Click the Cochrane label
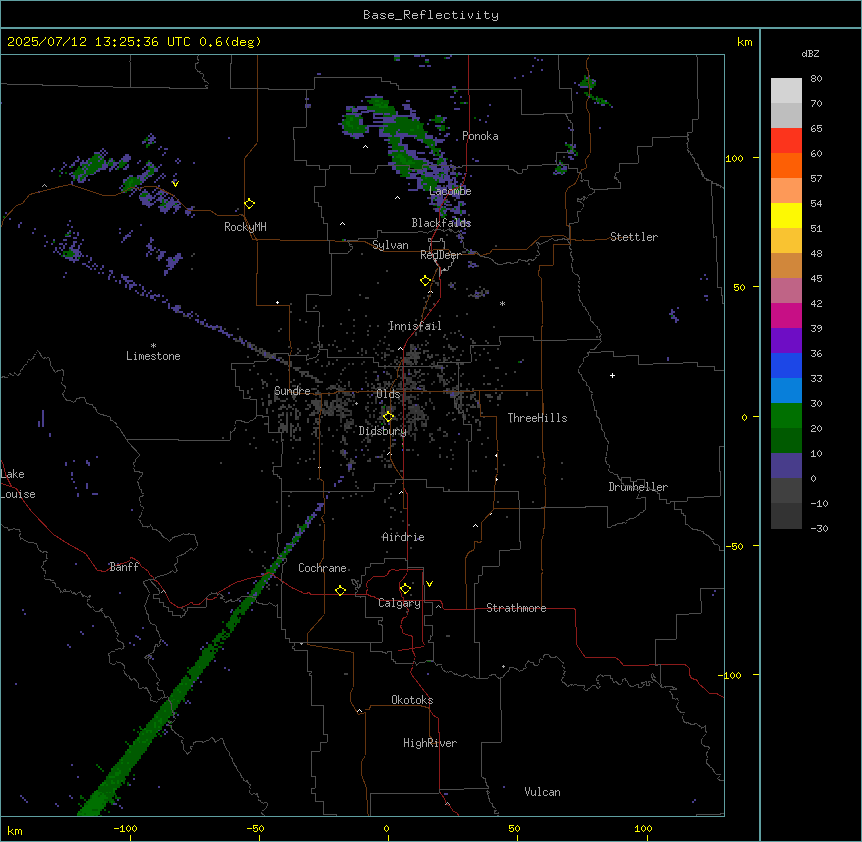The width and height of the screenshot is (862, 842). pos(322,568)
